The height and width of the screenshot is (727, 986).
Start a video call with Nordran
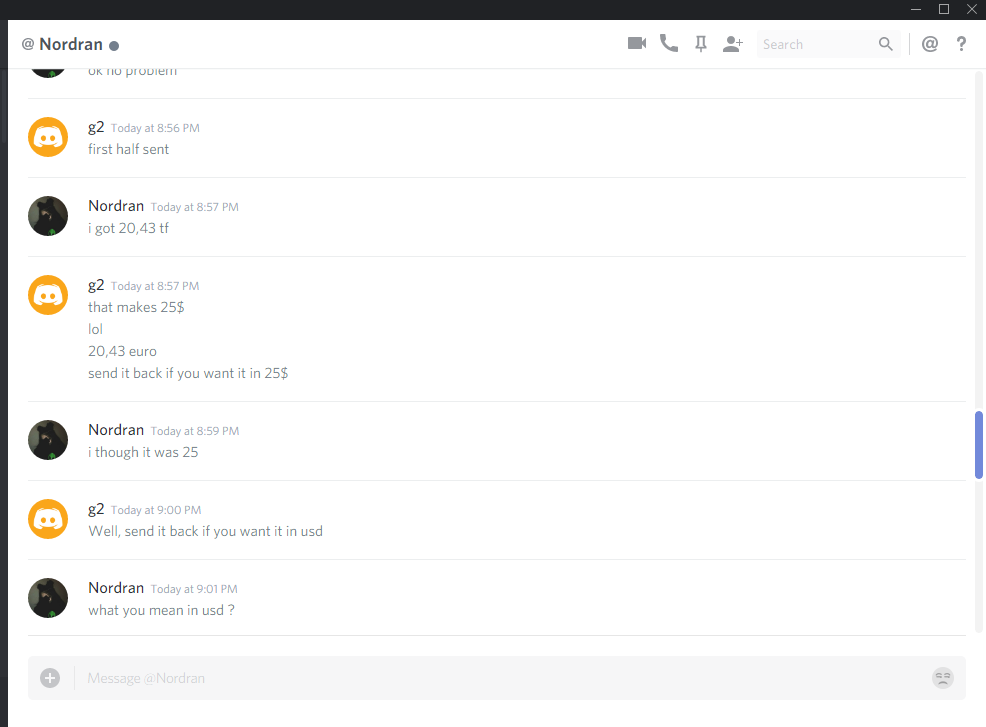[x=637, y=43]
